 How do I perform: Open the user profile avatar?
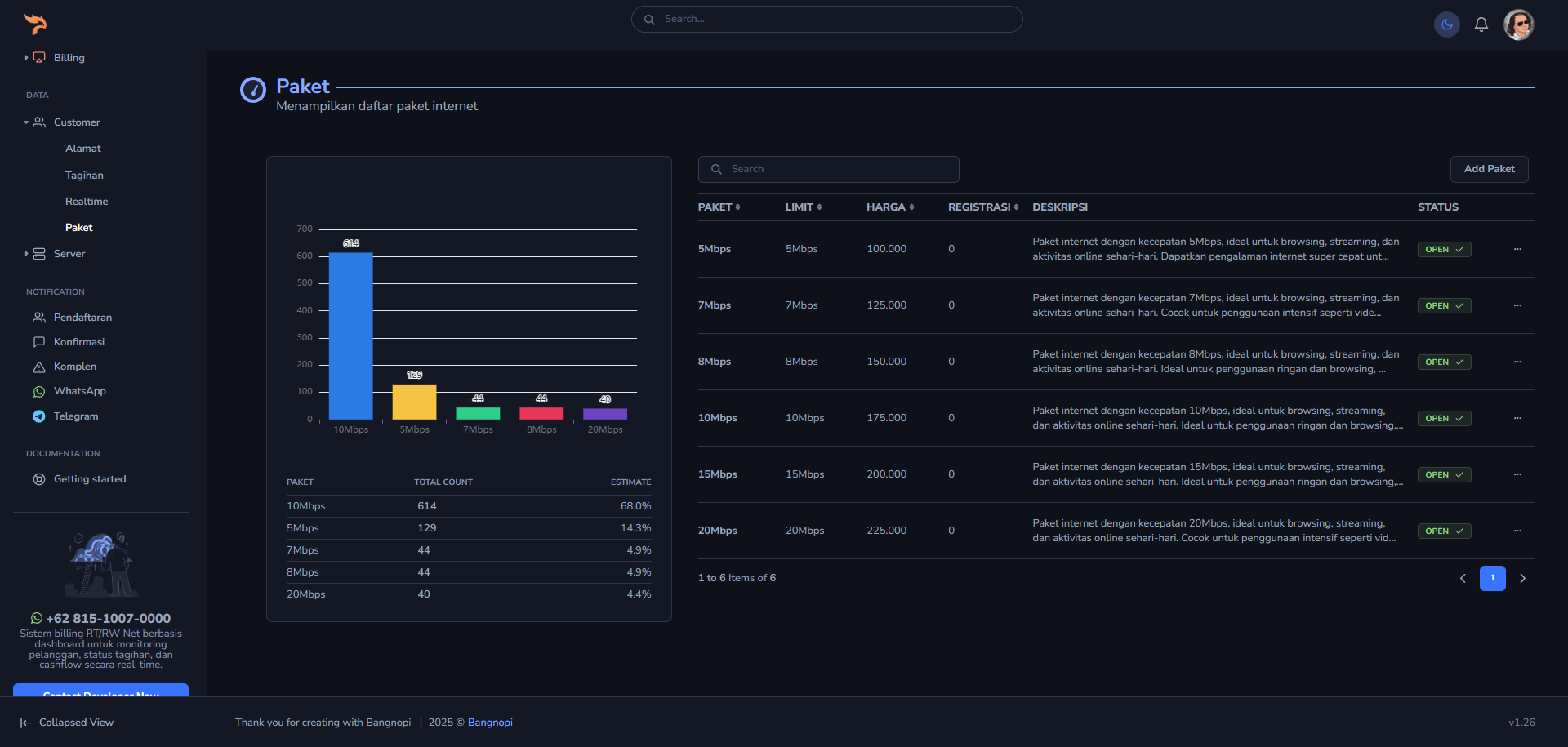click(1518, 24)
